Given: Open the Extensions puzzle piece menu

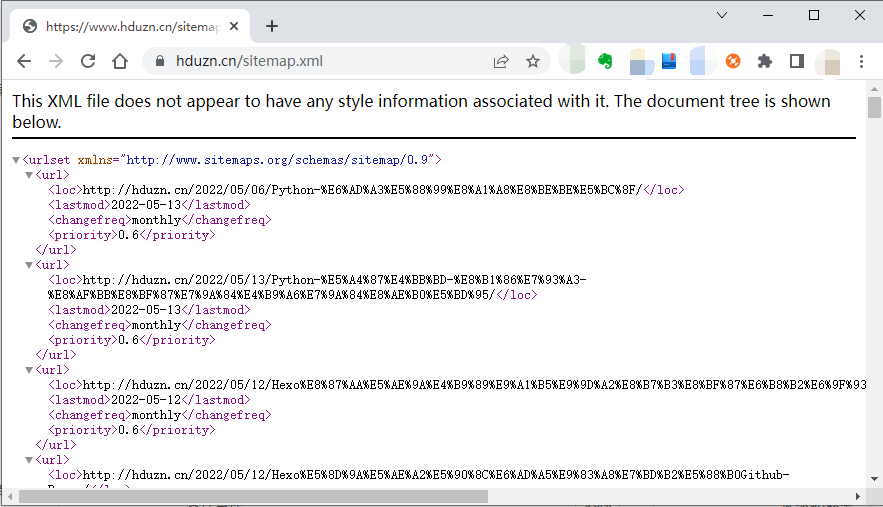Looking at the screenshot, I should 765,61.
